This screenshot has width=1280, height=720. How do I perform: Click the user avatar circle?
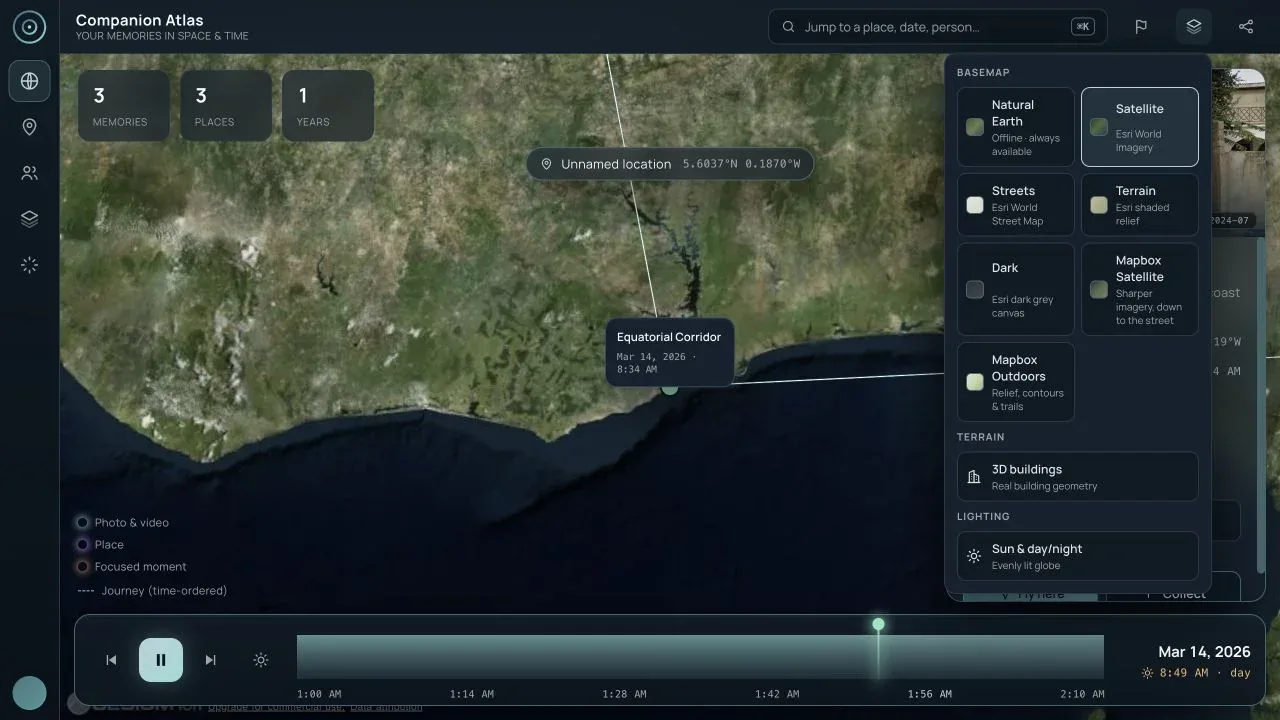(x=29, y=693)
